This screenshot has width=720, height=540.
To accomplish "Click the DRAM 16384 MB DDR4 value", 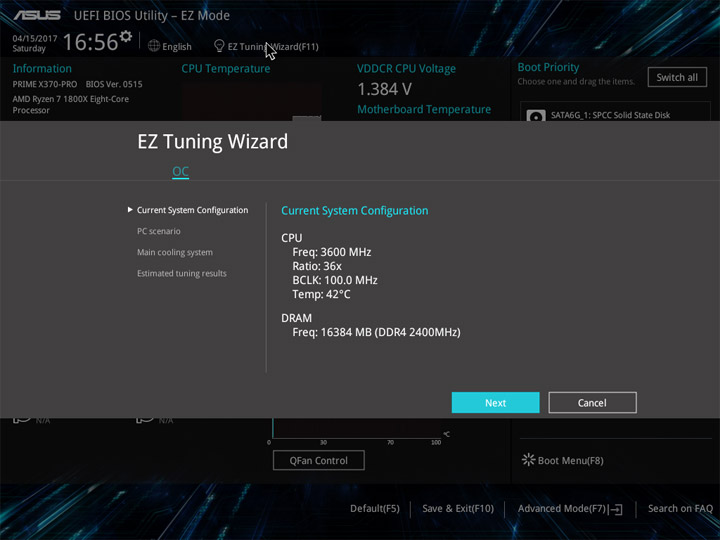I will 376,332.
